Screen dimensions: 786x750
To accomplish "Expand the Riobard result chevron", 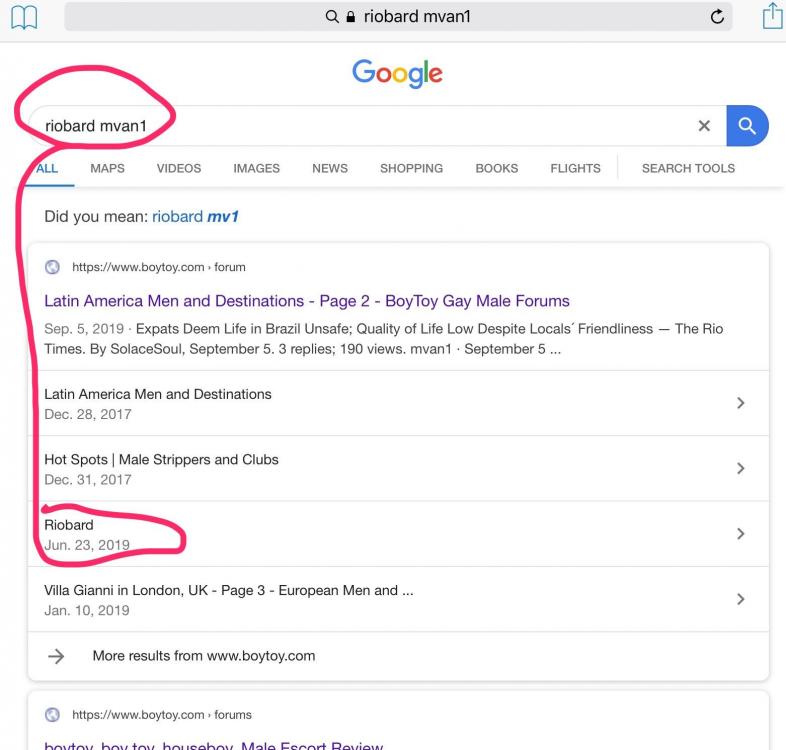I will click(740, 534).
